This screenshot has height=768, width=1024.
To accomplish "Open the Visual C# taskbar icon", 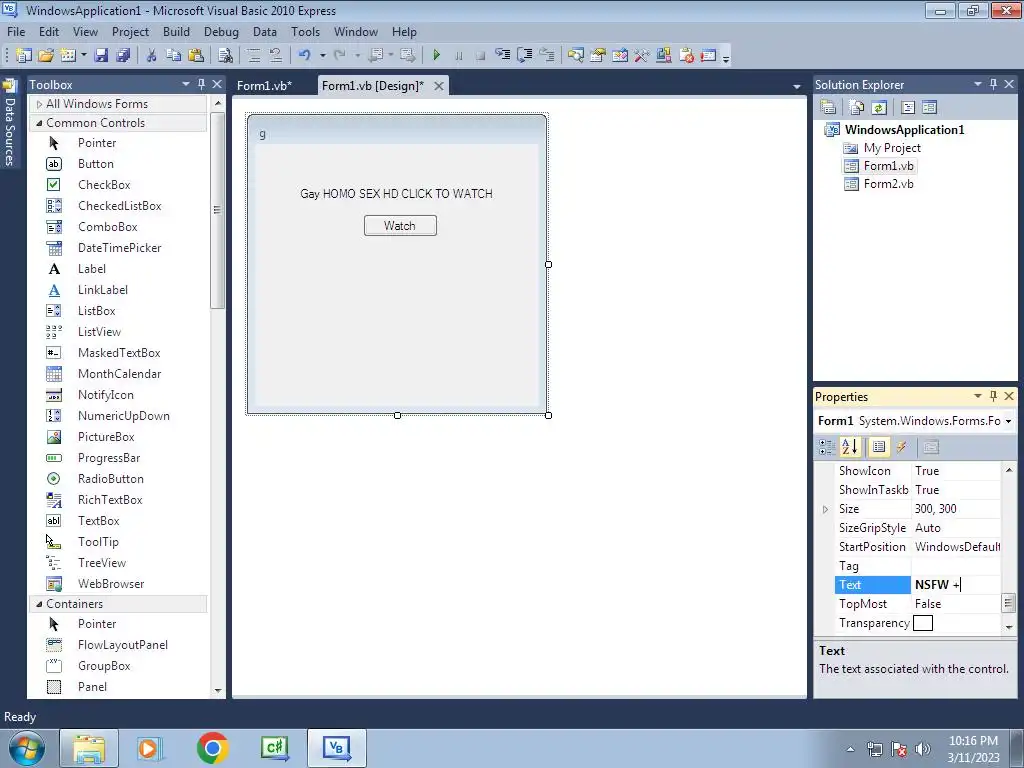I will [274, 748].
